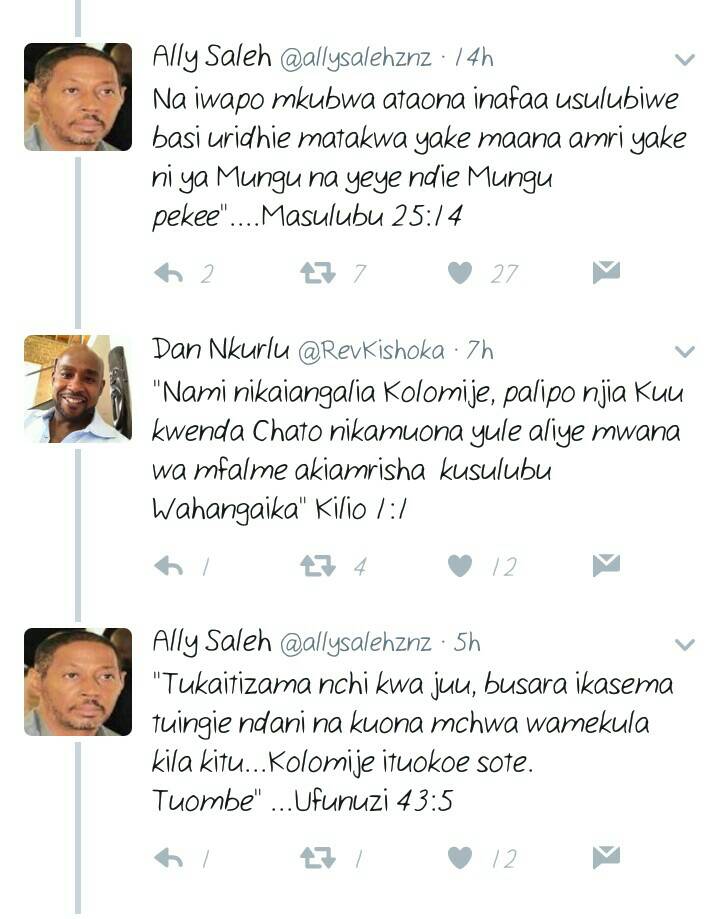Viewport: 720px width, 919px height.
Task: Retweet the Ufunuzi 43:5 tweet
Action: point(318,859)
